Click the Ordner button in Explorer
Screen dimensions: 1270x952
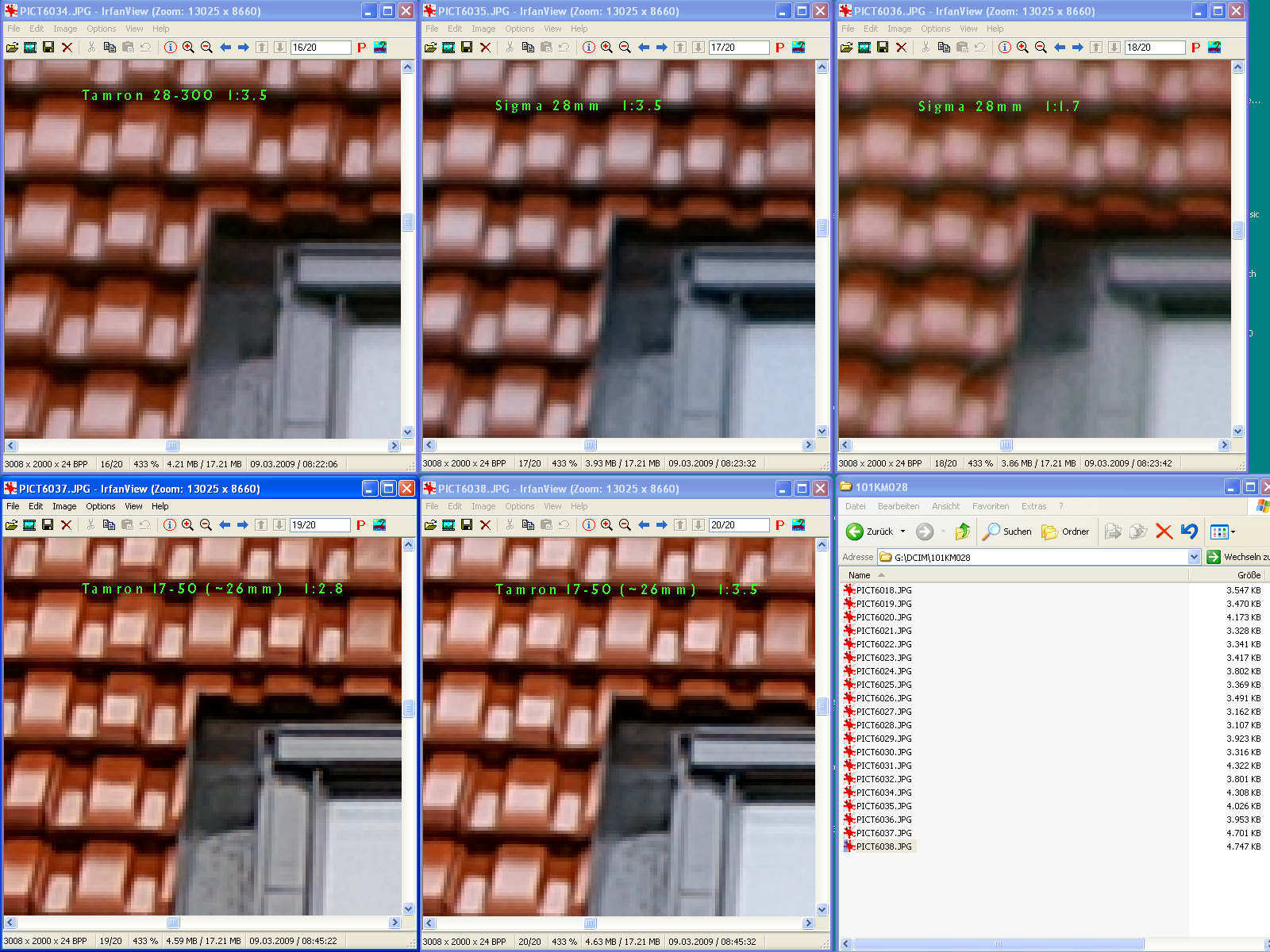[1066, 532]
